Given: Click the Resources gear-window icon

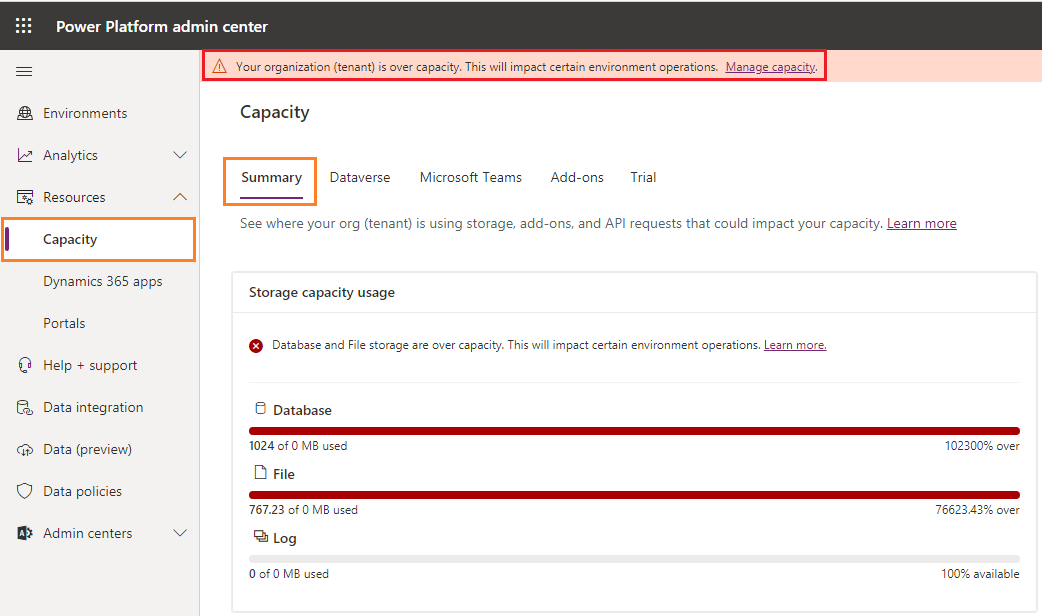Looking at the screenshot, I should pos(25,197).
